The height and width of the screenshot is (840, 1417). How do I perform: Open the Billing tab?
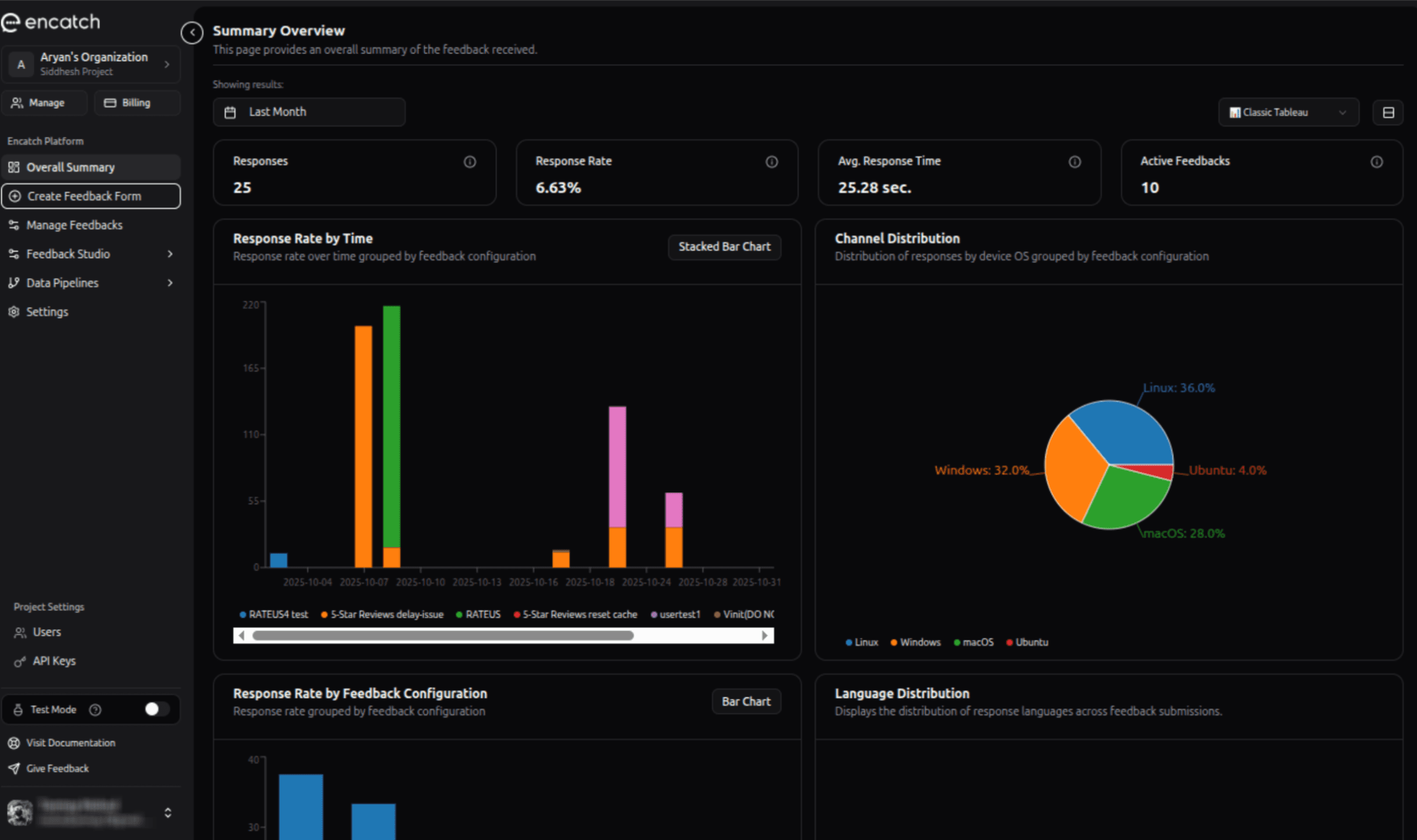pyautogui.click(x=136, y=103)
